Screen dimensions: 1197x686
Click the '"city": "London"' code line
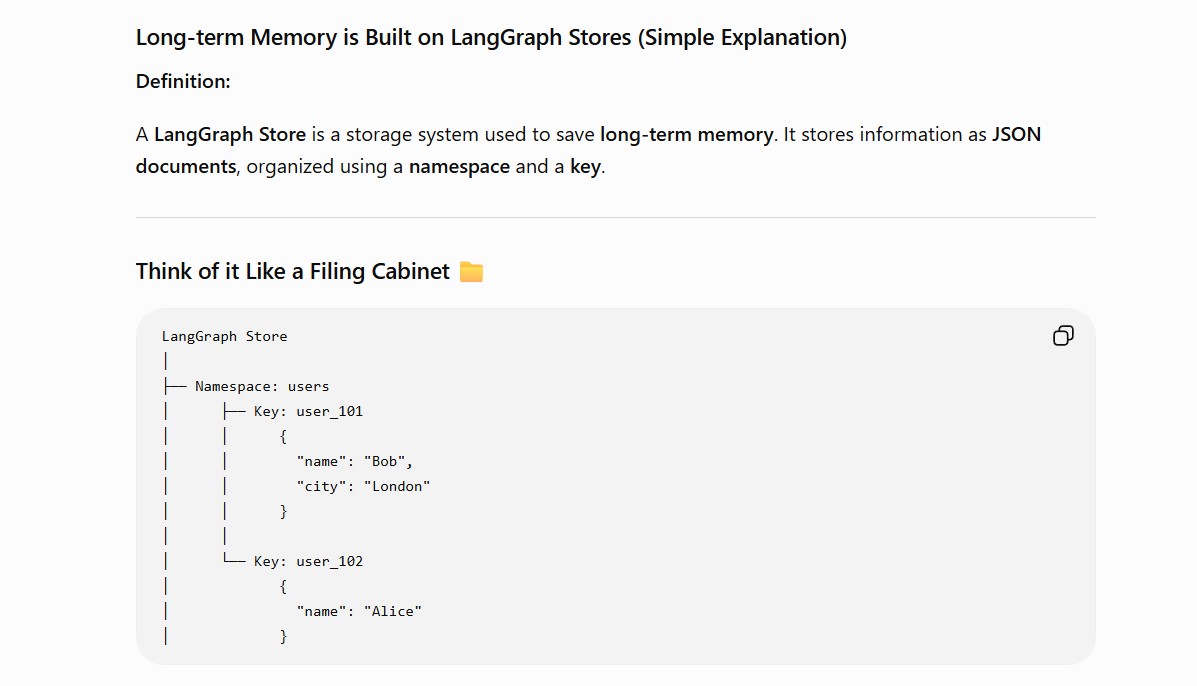(x=363, y=487)
